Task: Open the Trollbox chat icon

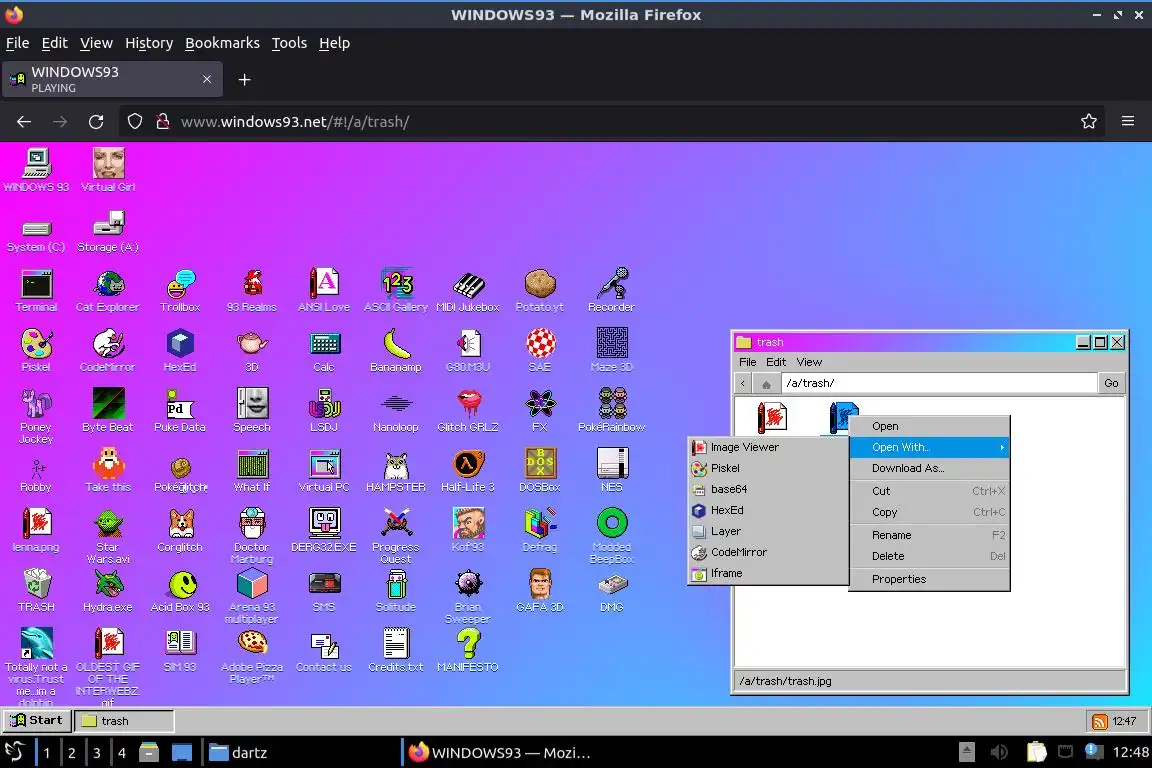Action: pos(180,291)
